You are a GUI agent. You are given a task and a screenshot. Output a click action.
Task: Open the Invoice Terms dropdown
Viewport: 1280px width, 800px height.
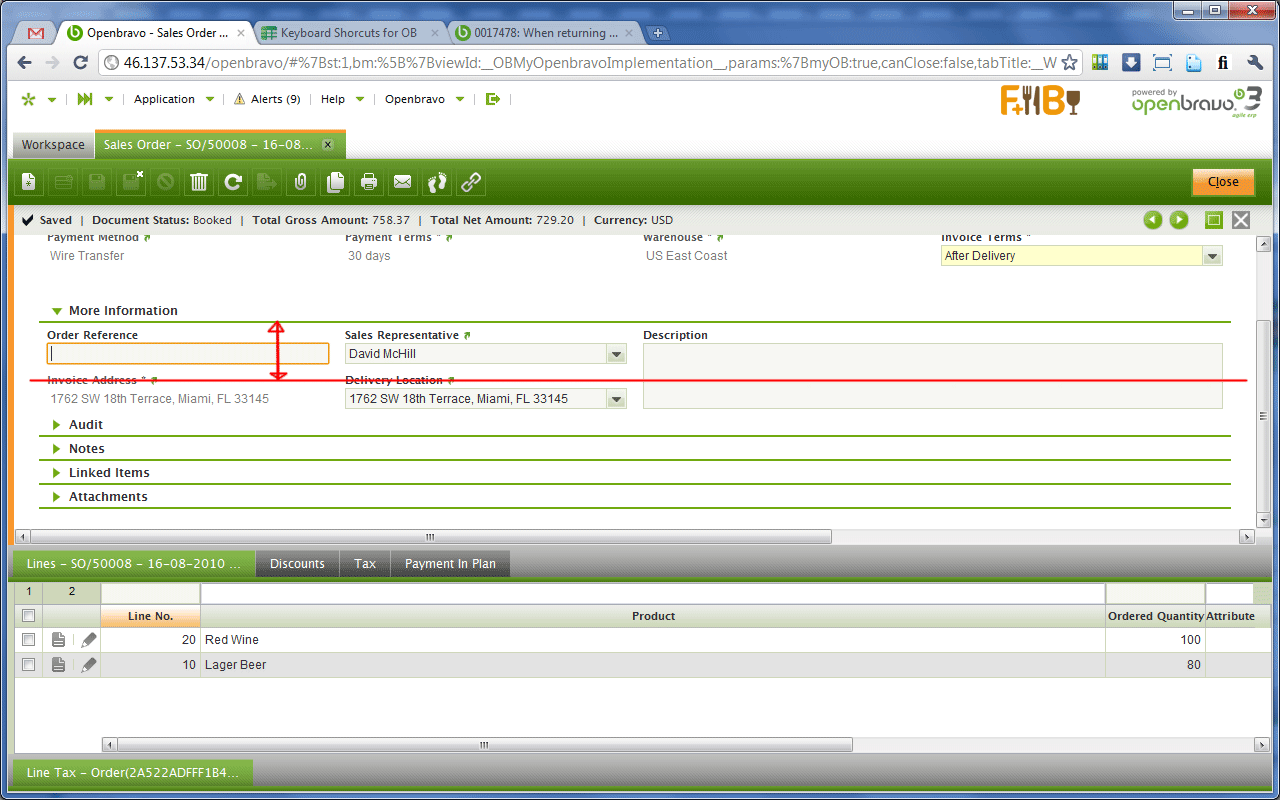tap(1212, 256)
